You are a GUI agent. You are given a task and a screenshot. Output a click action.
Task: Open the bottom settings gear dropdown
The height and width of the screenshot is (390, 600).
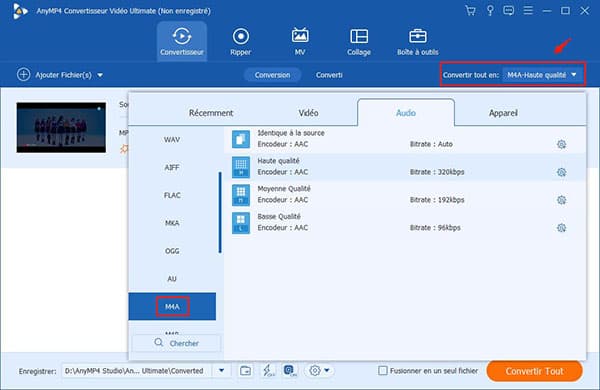(319, 370)
